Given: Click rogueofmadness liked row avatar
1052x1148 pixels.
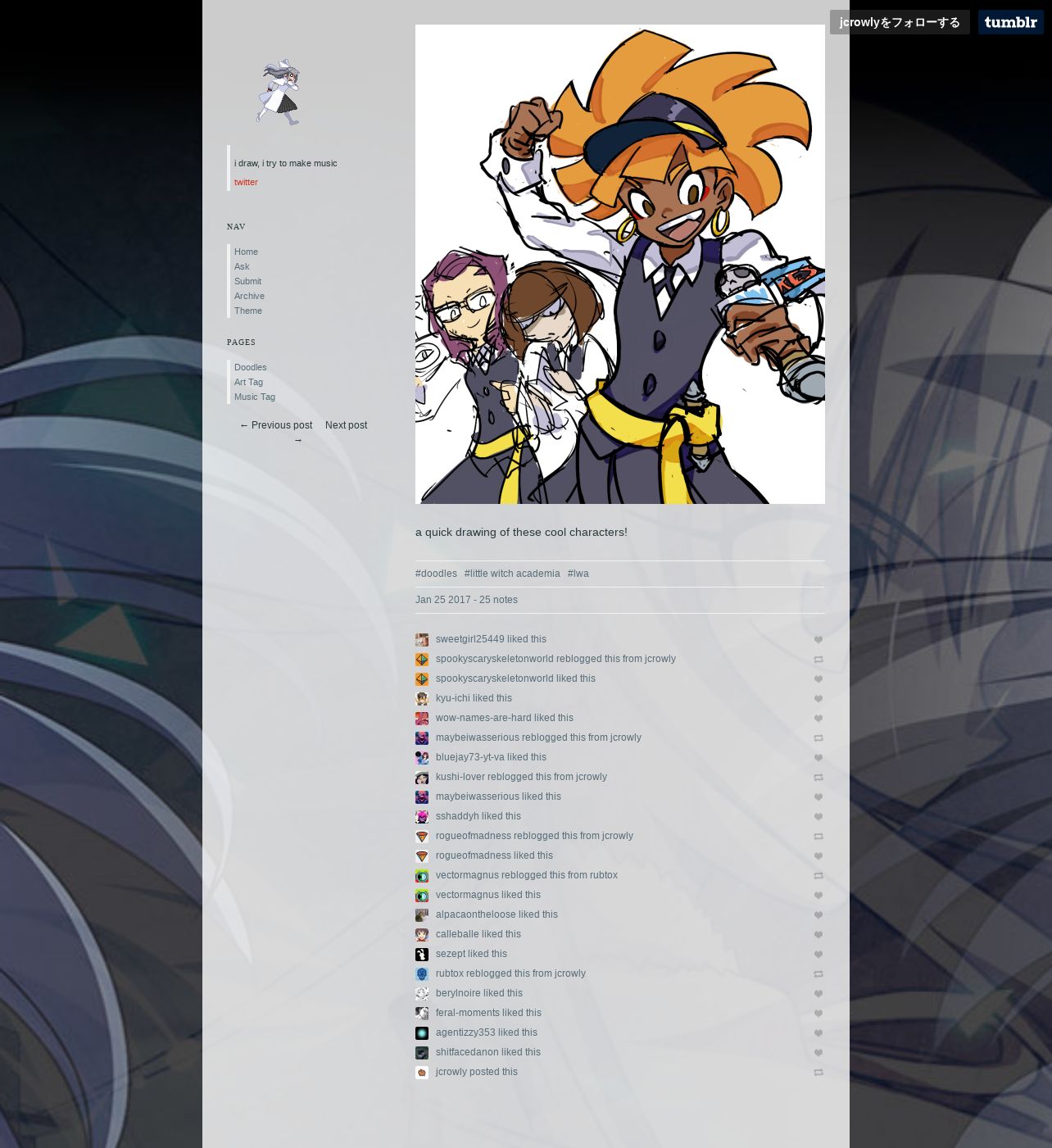Looking at the screenshot, I should [x=422, y=856].
